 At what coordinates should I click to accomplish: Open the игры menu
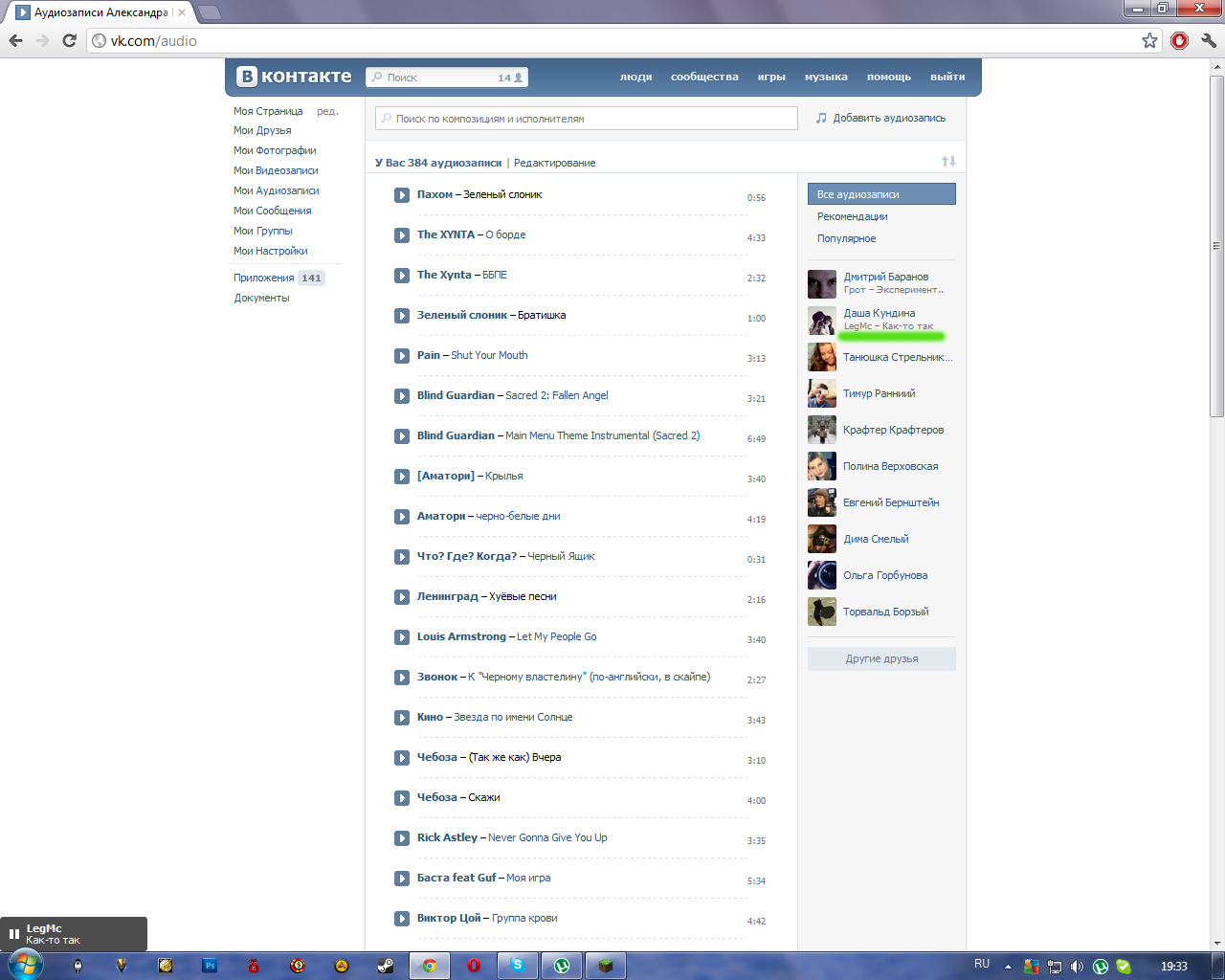point(771,77)
